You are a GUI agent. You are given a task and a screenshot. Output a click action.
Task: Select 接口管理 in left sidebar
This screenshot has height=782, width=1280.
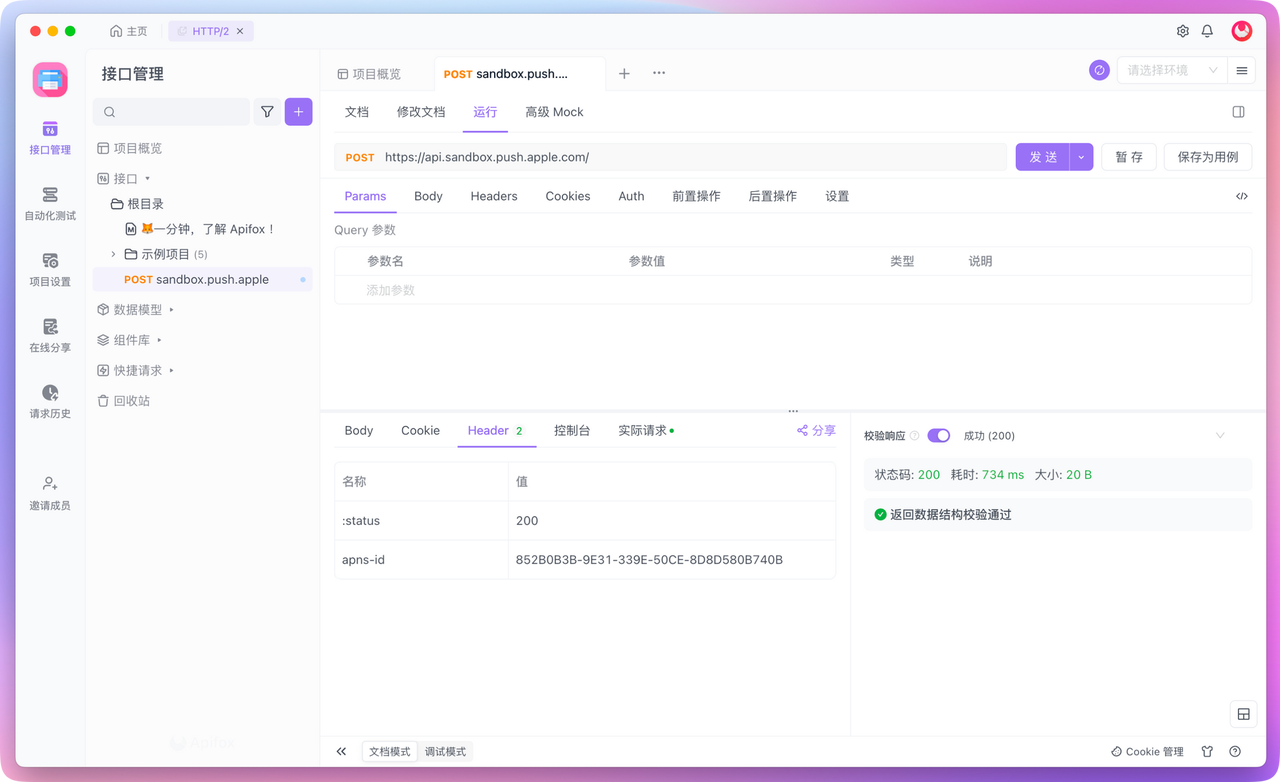pyautogui.click(x=50, y=138)
